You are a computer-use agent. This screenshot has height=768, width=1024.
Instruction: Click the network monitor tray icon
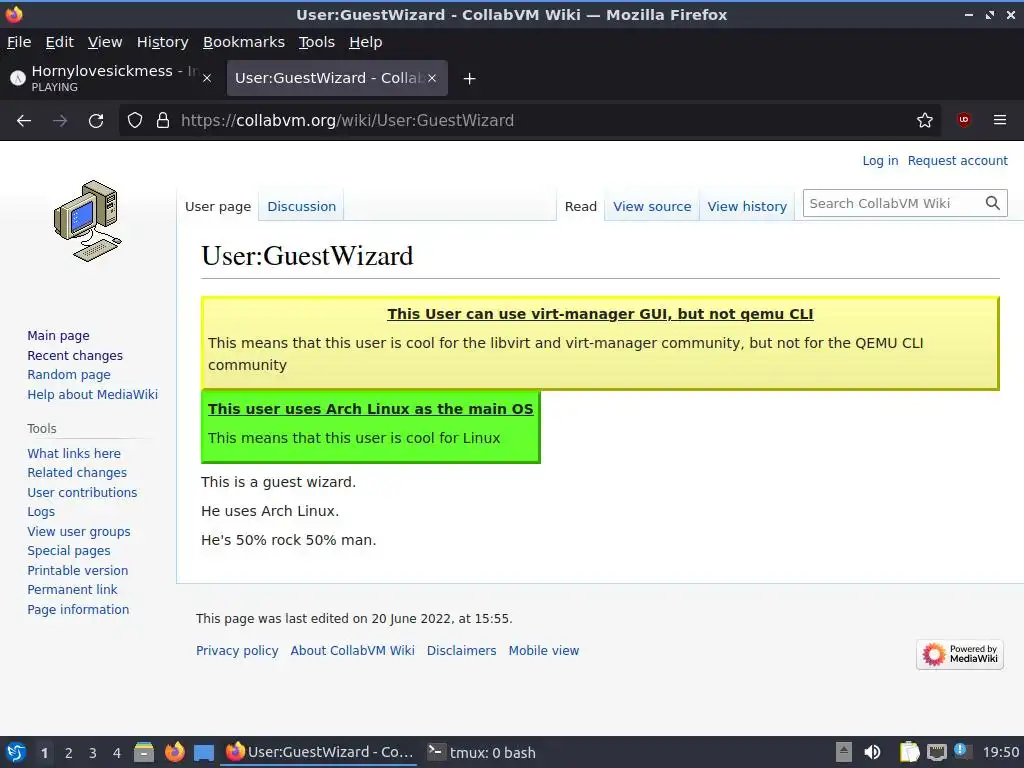pos(936,752)
